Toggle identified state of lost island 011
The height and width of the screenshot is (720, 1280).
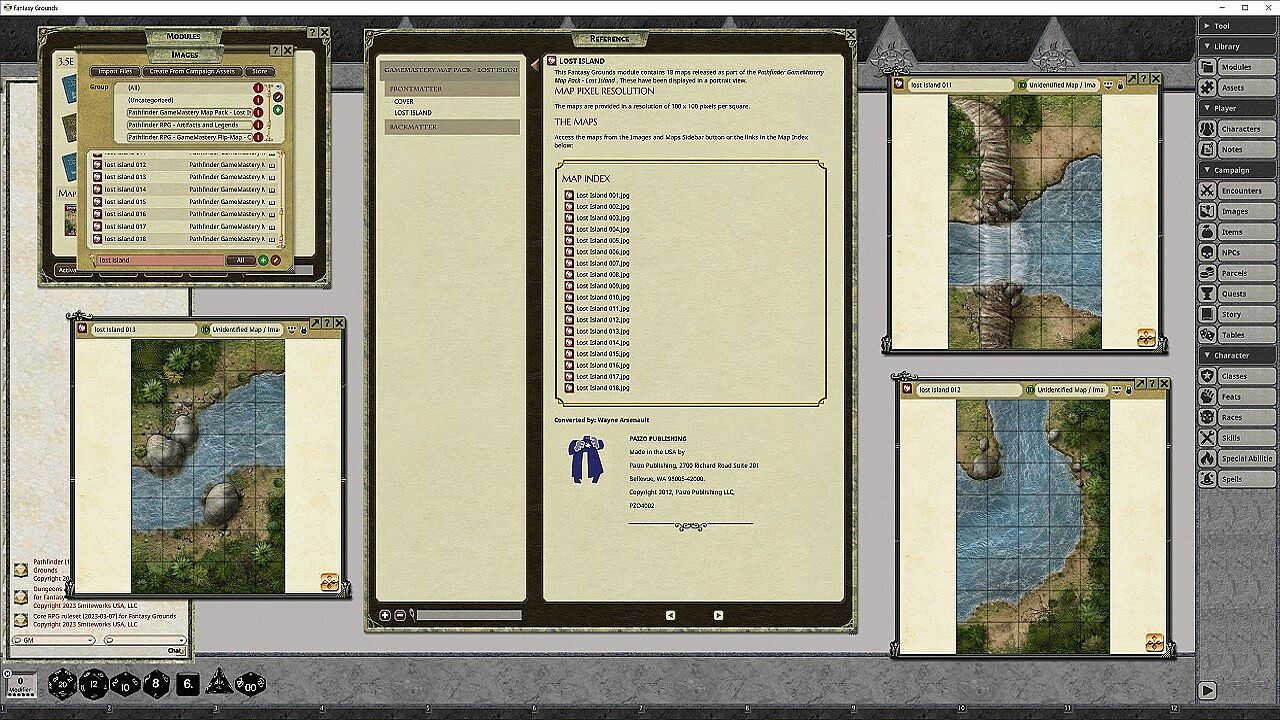(1022, 86)
